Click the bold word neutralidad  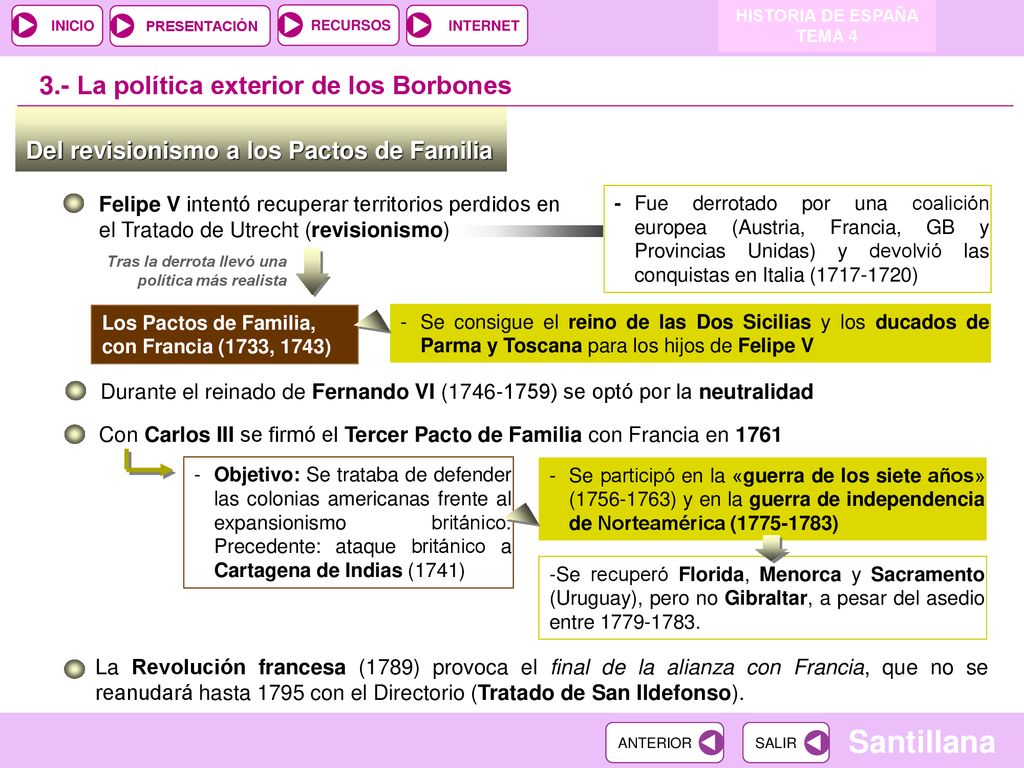[x=756, y=392]
